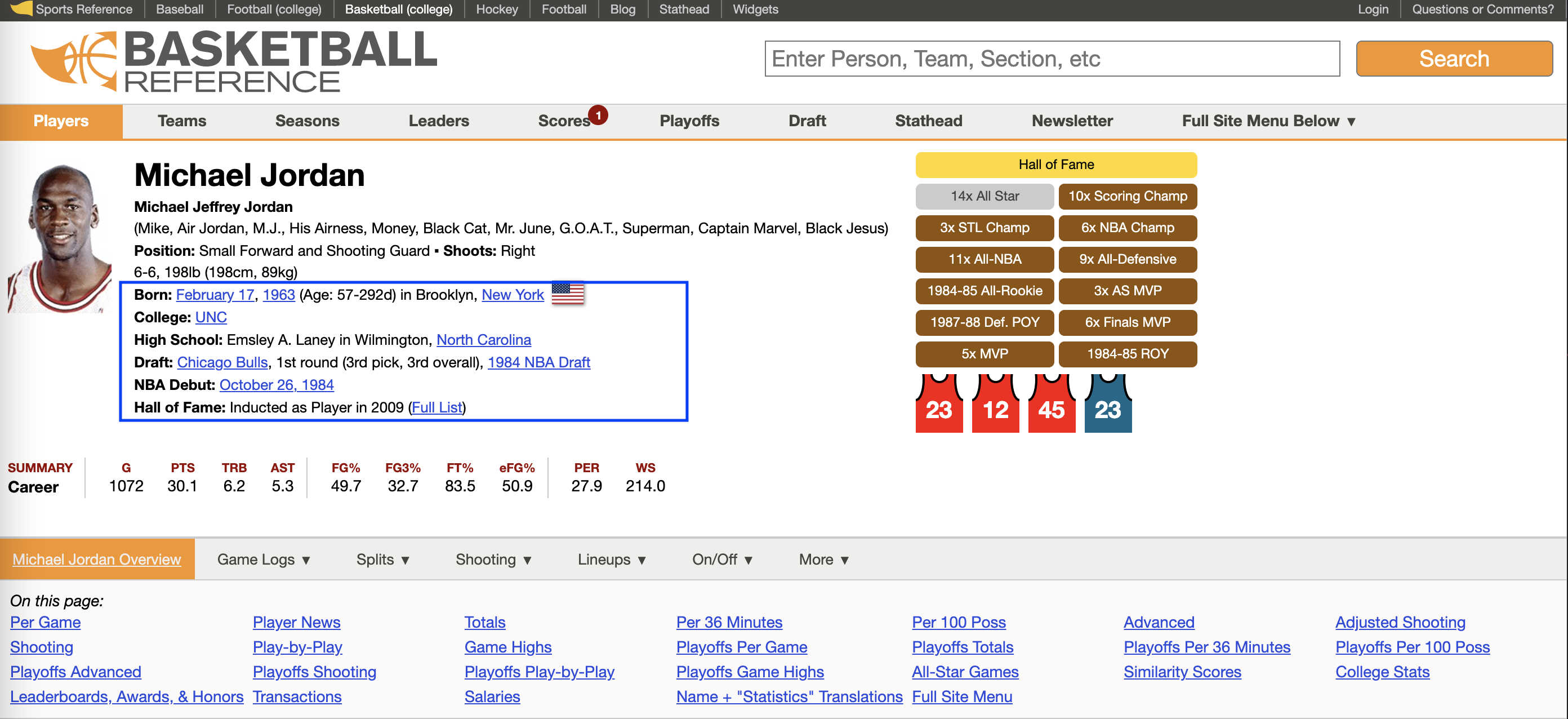
Task: Click the Hall of Fame yellow badge
Action: [1055, 165]
